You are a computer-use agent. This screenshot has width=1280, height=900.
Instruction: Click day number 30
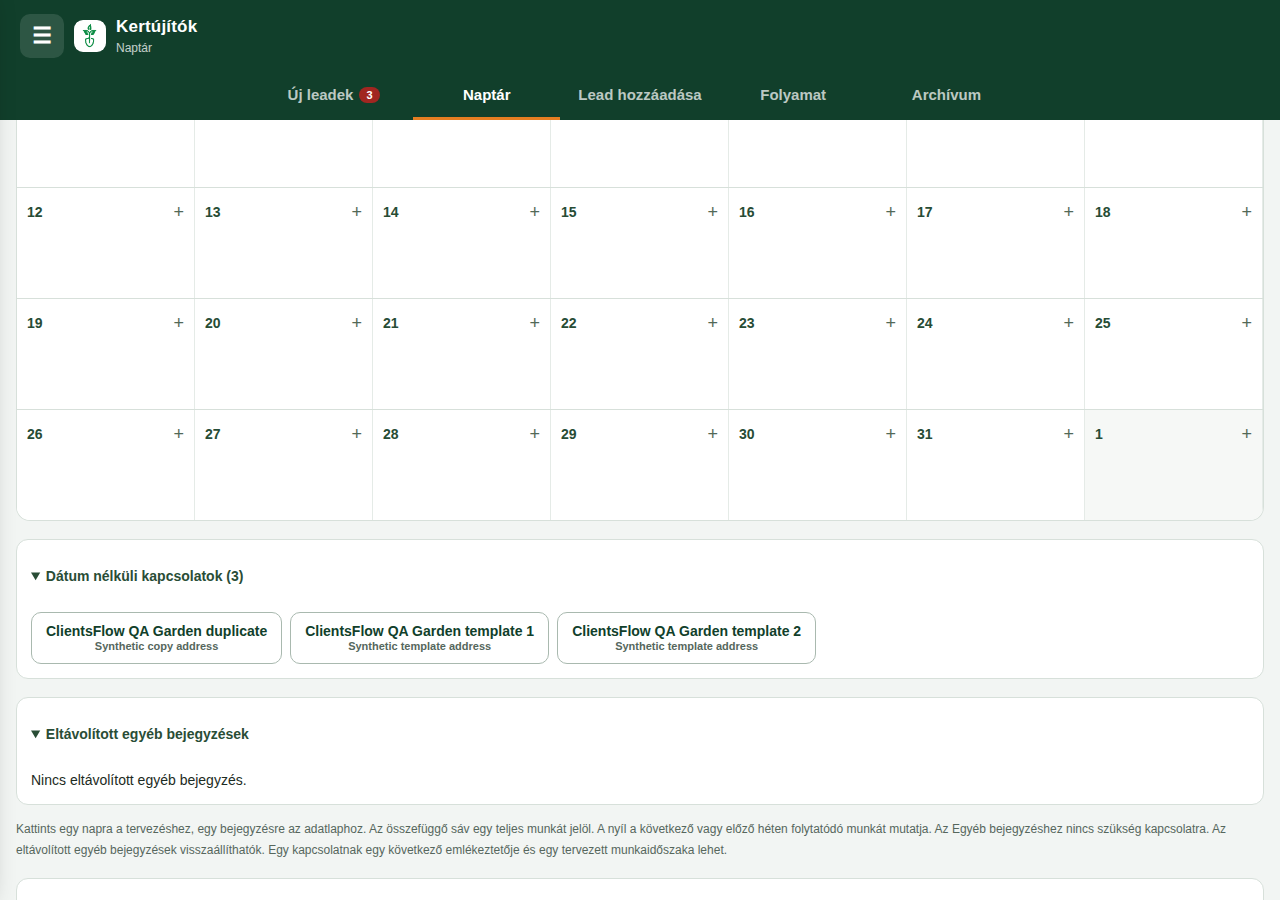coord(747,434)
